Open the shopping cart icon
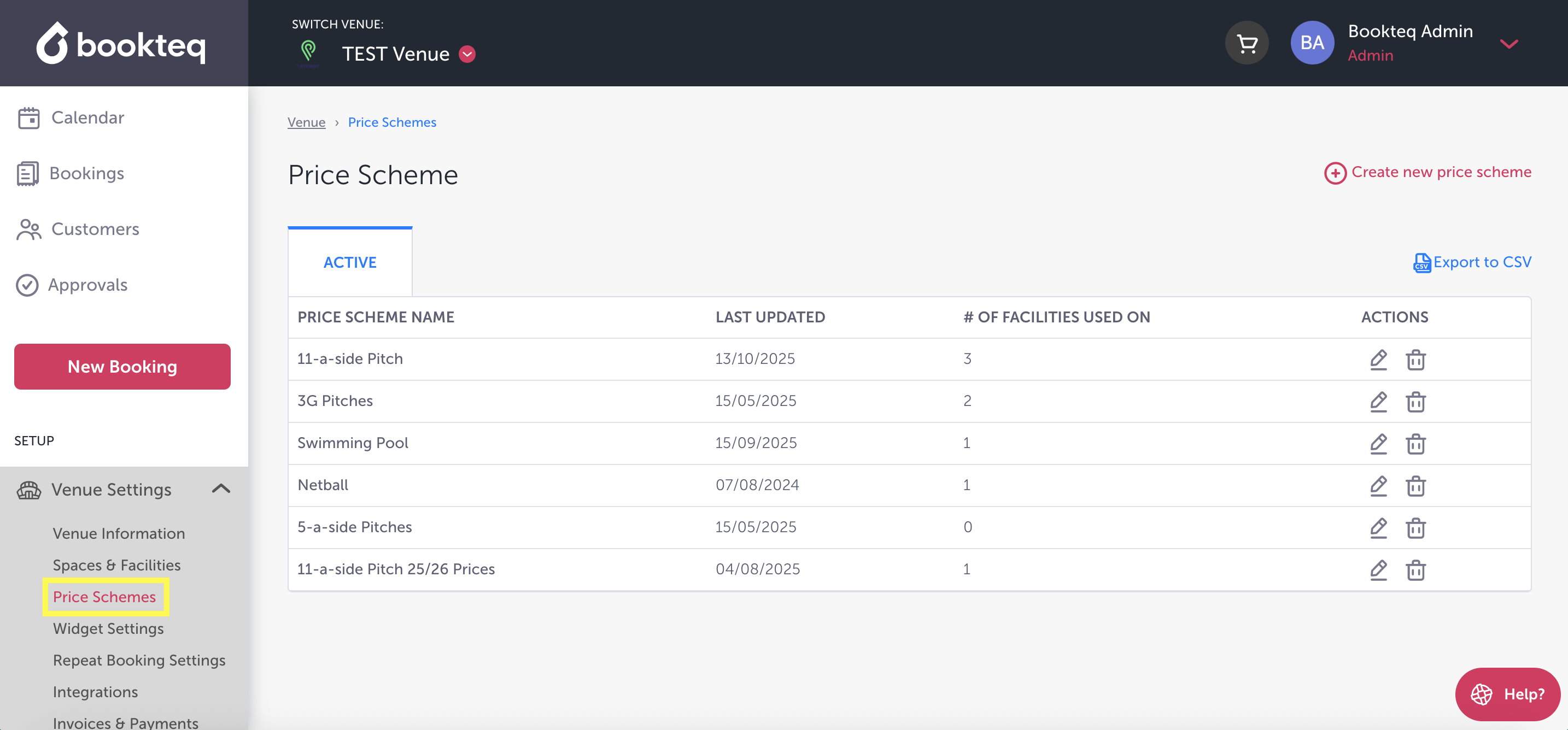 (1246, 43)
